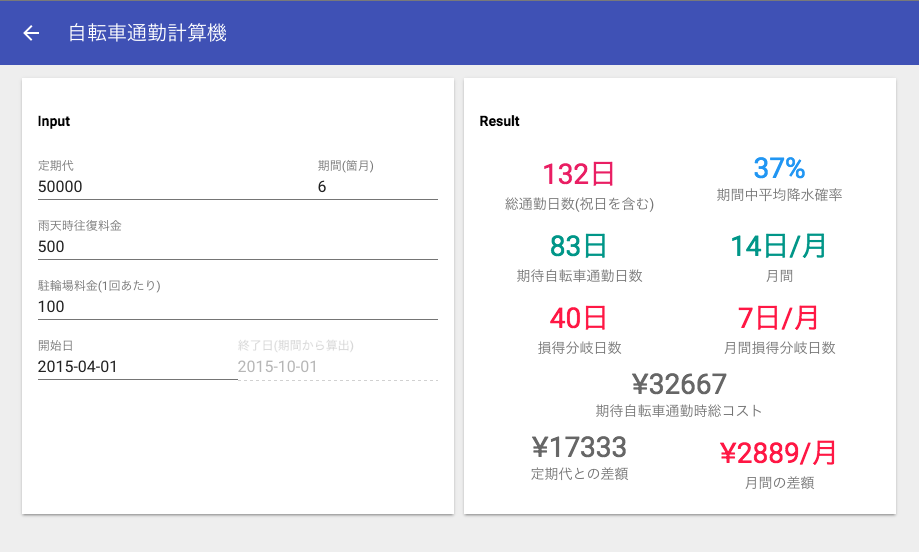
Task: Click the 終了日 calculated date field
Action: [x=337, y=367]
